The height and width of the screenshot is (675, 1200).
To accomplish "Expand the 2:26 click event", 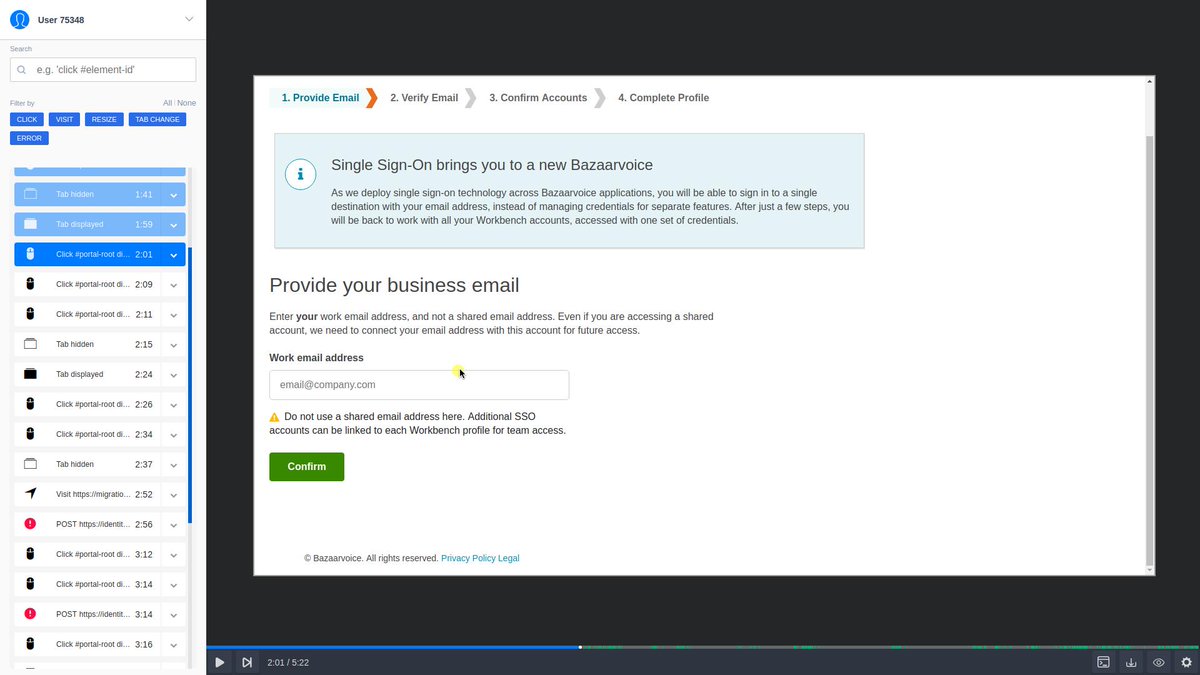I will (174, 405).
